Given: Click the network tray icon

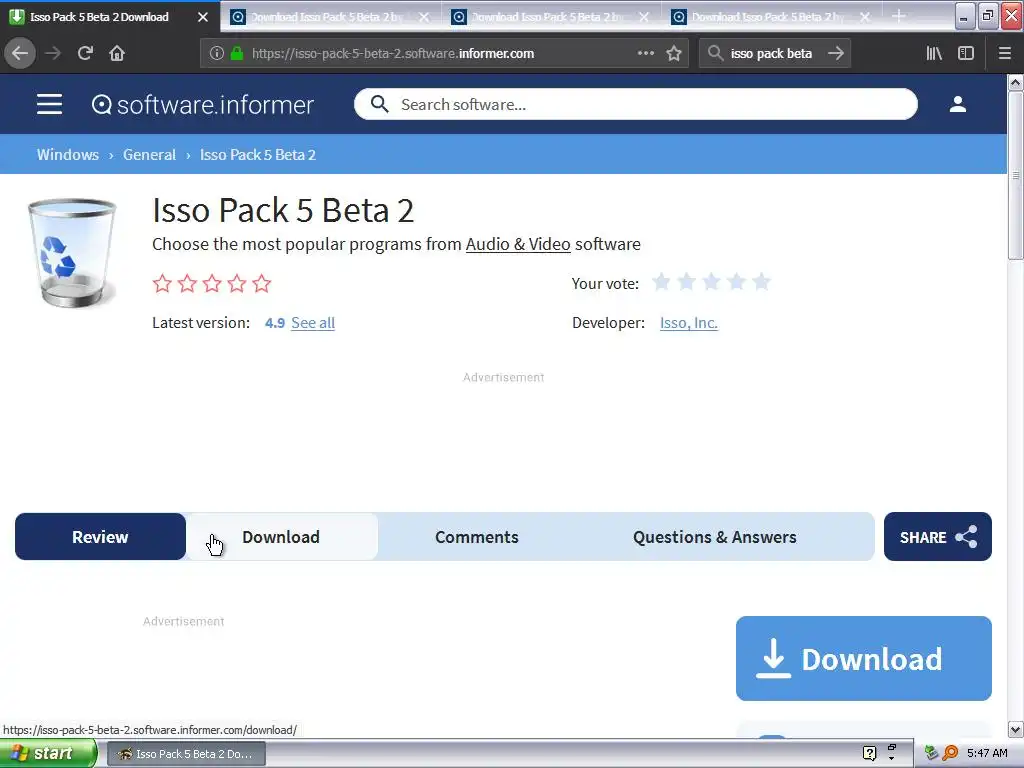Looking at the screenshot, I should pyautogui.click(x=932, y=753).
